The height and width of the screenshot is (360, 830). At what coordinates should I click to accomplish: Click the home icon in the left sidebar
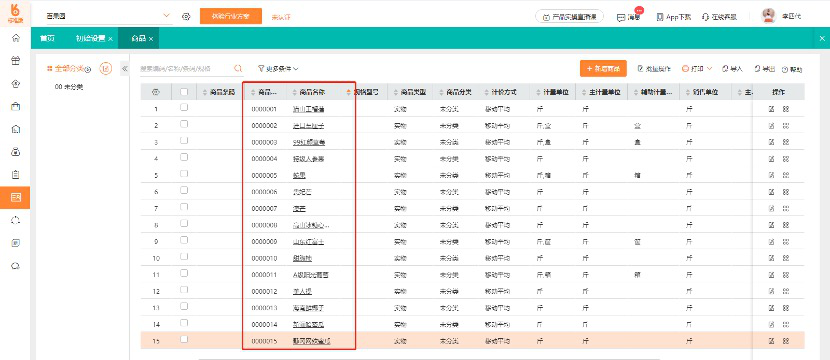pyautogui.click(x=15, y=38)
